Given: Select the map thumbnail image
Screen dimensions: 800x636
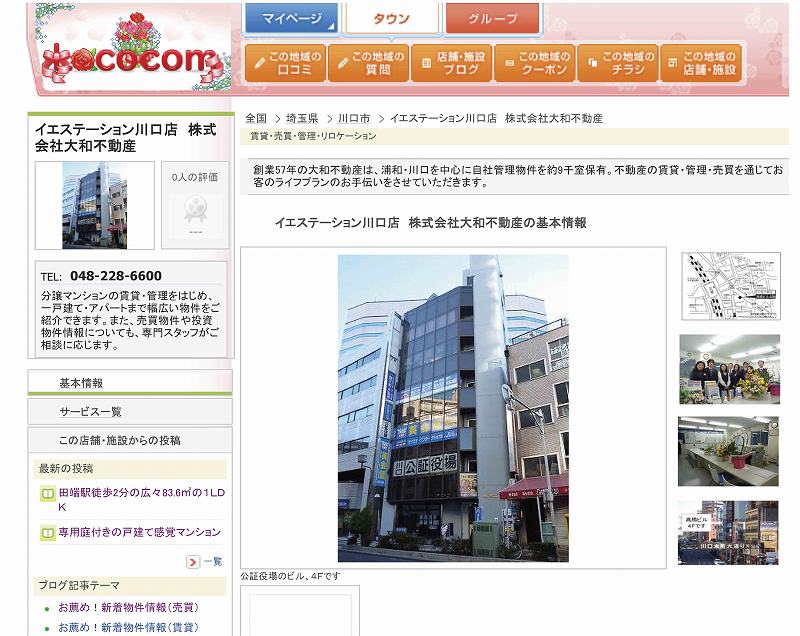Looking at the screenshot, I should (731, 286).
